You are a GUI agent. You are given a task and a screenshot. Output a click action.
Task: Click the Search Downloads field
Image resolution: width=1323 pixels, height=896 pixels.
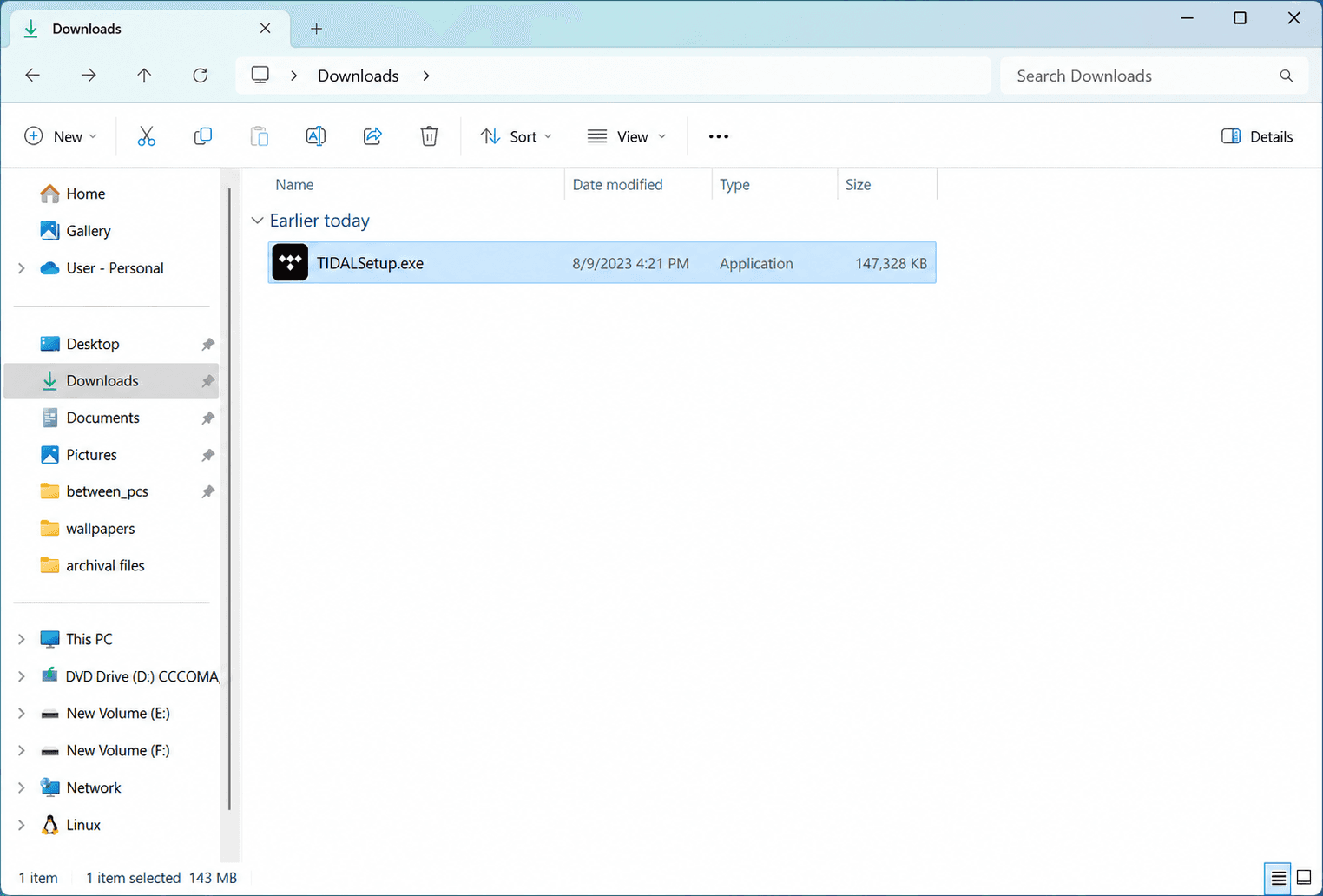1154,76
